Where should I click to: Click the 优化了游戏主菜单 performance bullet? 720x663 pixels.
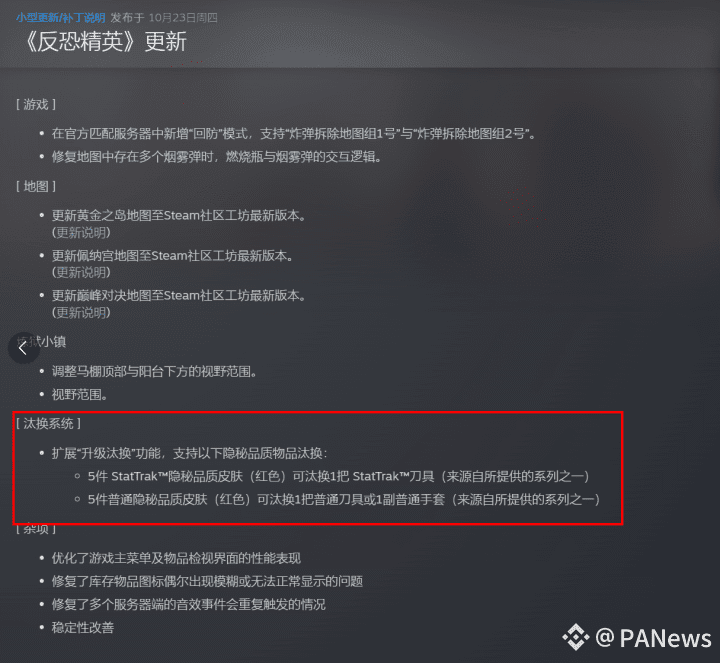[176, 558]
